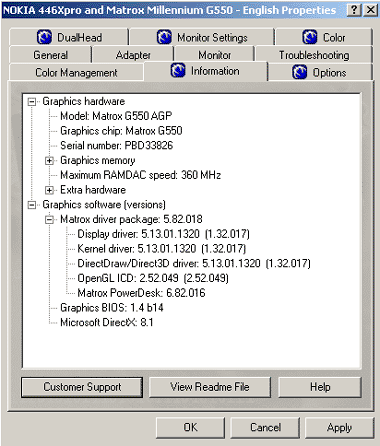This screenshot has height=446, width=380.
Task: Click the Customer Support button
Action: pyautogui.click(x=82, y=387)
